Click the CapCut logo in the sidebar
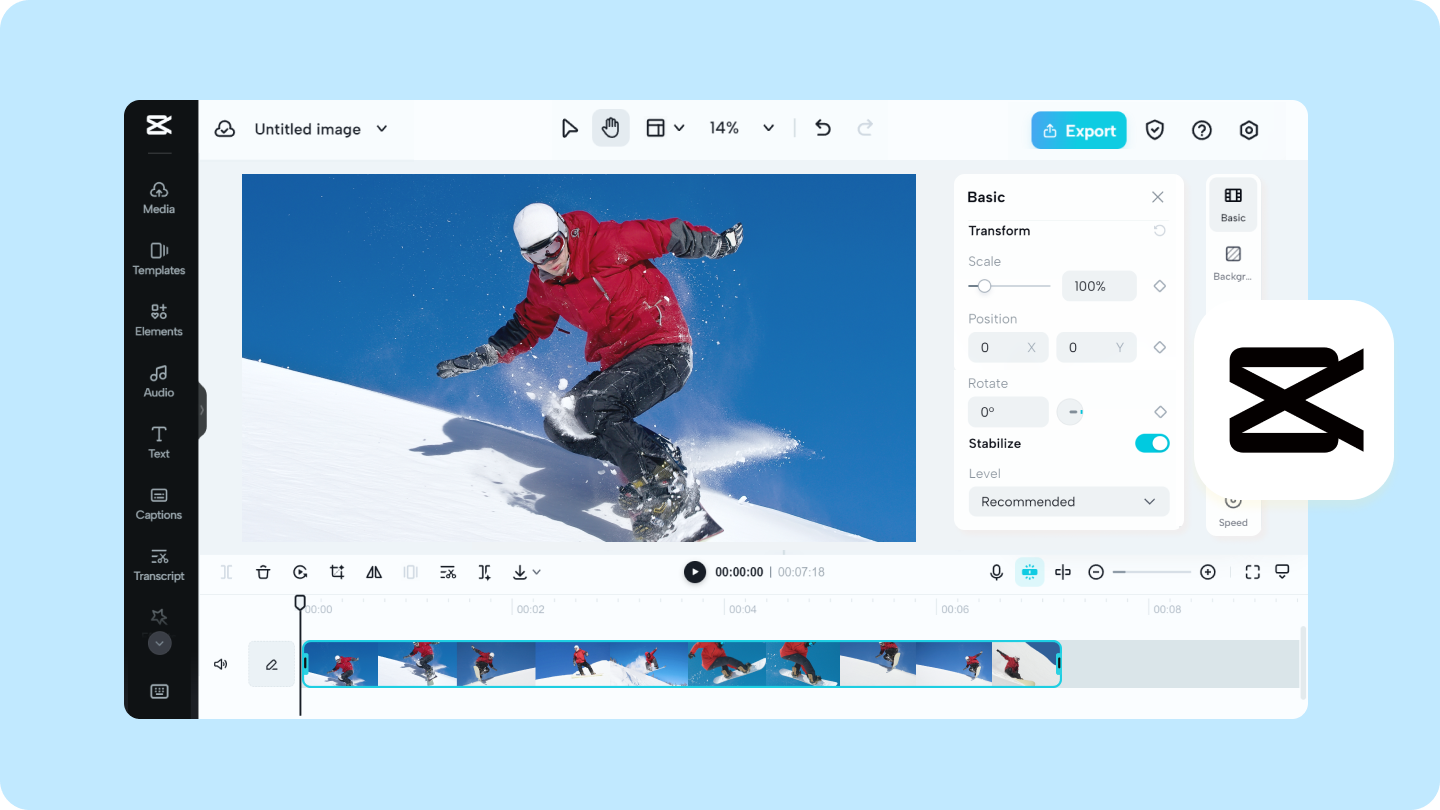The width and height of the screenshot is (1440, 810). (159, 124)
